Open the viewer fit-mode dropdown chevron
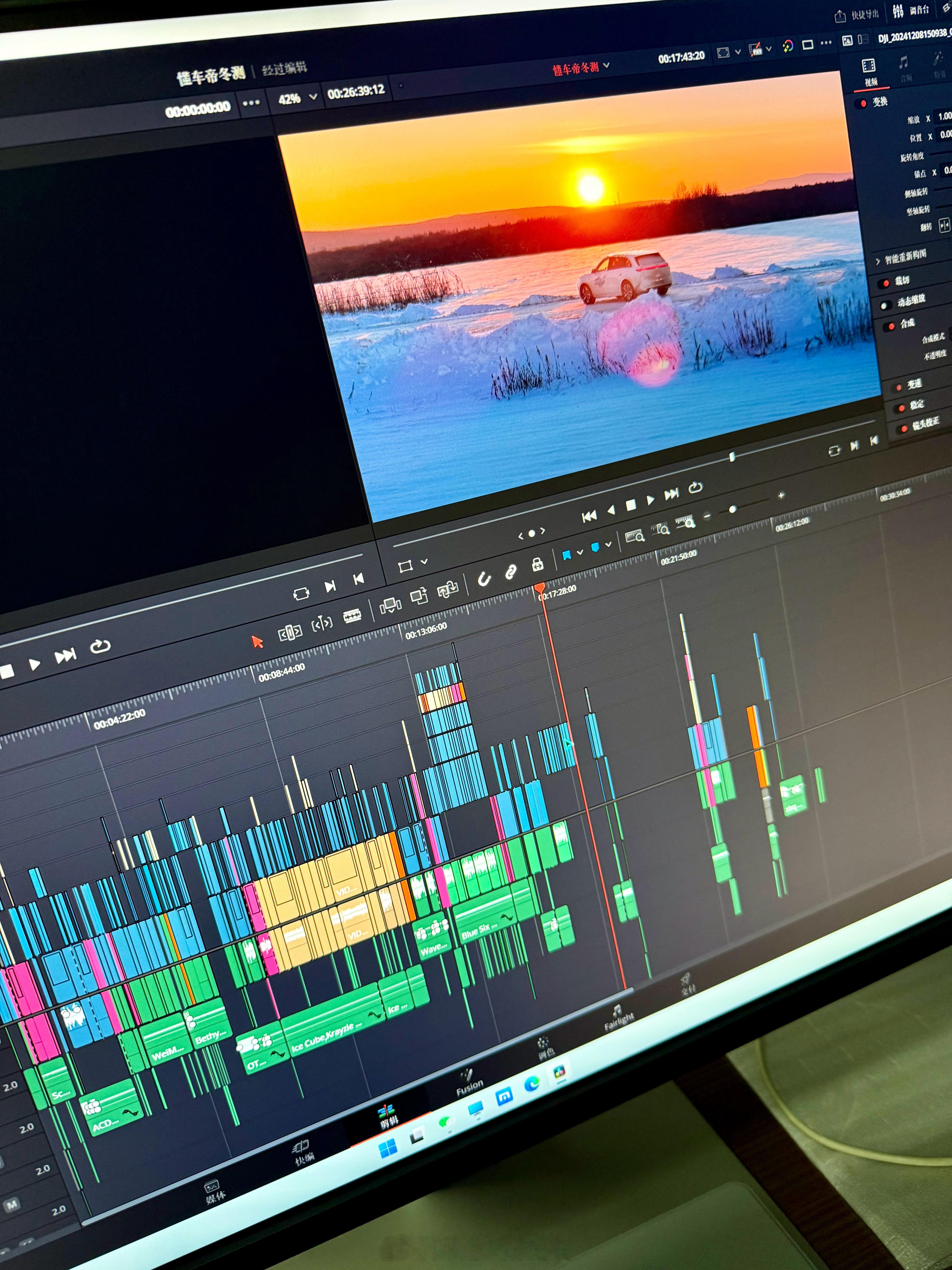Image resolution: width=952 pixels, height=1270 pixels. 738,52
